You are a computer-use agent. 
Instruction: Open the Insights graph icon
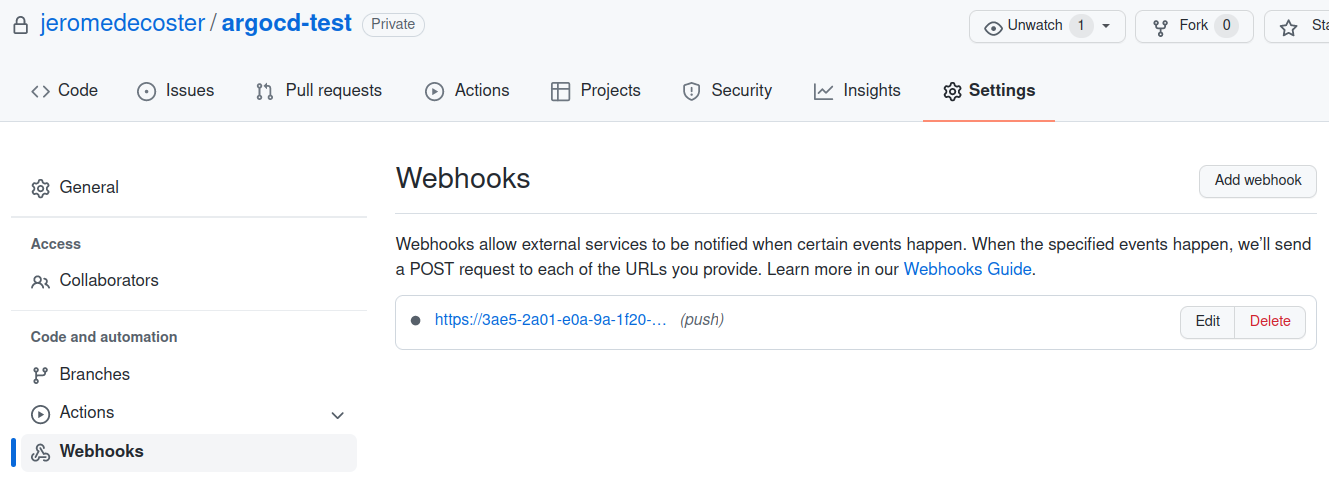[823, 91]
